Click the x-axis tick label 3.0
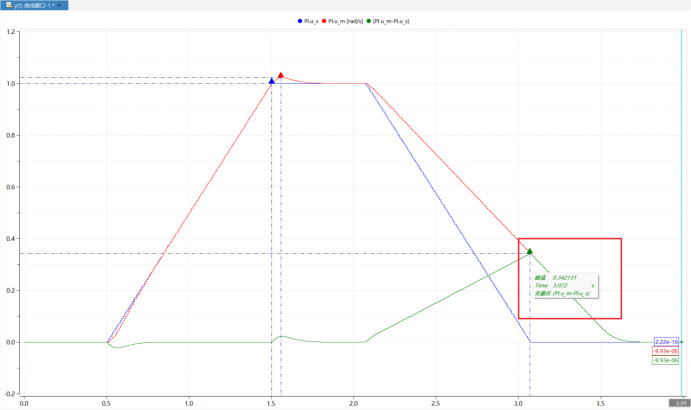This screenshot has width=691, height=410. coord(518,403)
